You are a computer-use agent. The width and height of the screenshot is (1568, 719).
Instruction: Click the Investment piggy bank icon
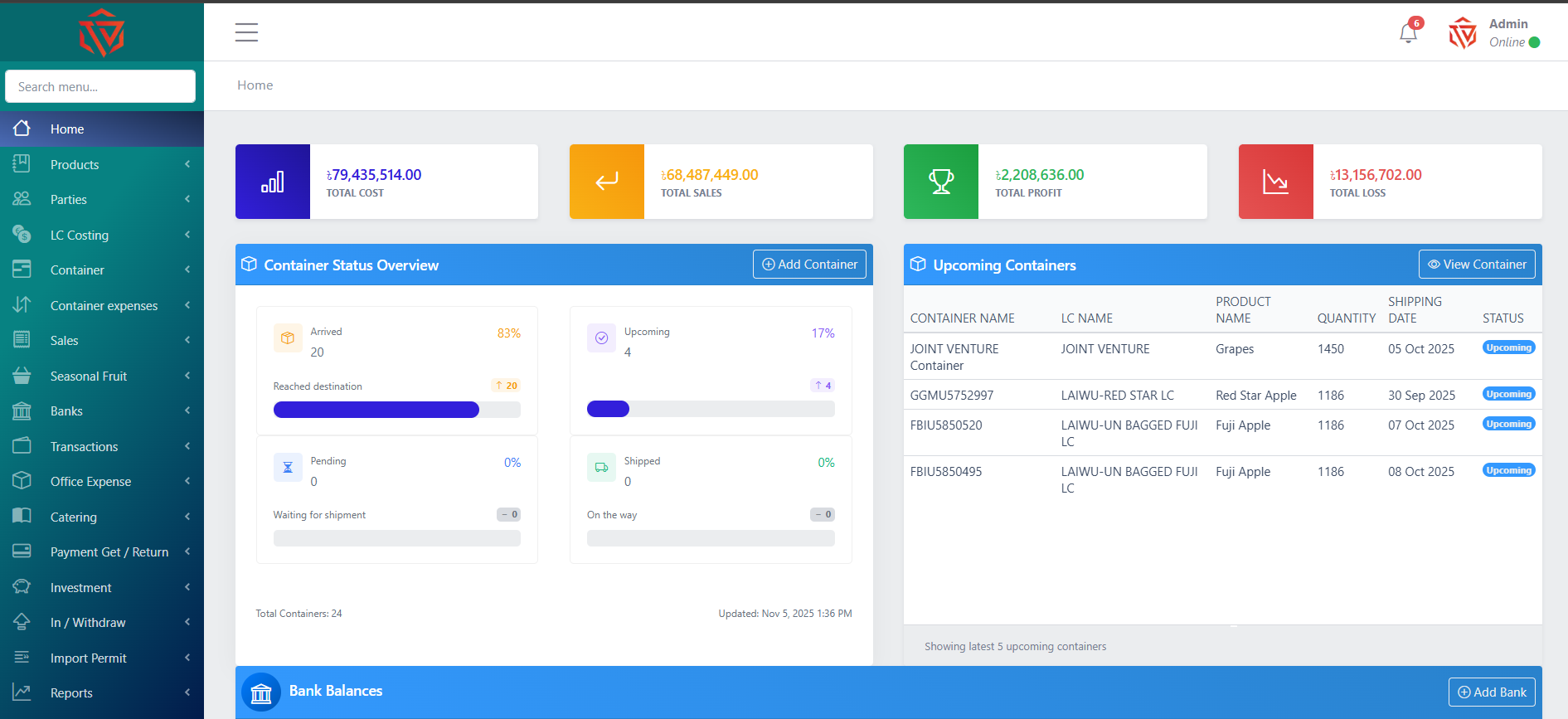coord(22,587)
